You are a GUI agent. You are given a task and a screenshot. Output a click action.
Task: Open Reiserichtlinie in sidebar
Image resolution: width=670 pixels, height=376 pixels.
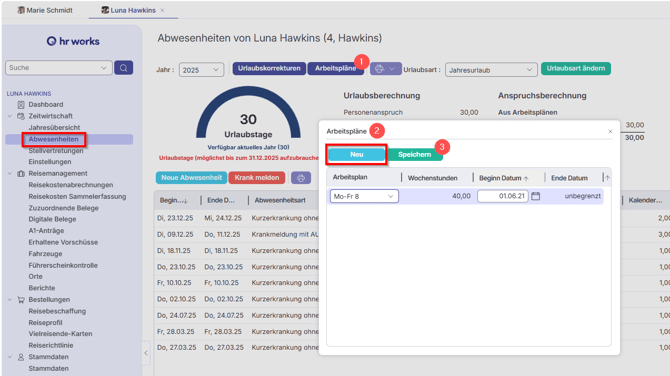pos(51,345)
